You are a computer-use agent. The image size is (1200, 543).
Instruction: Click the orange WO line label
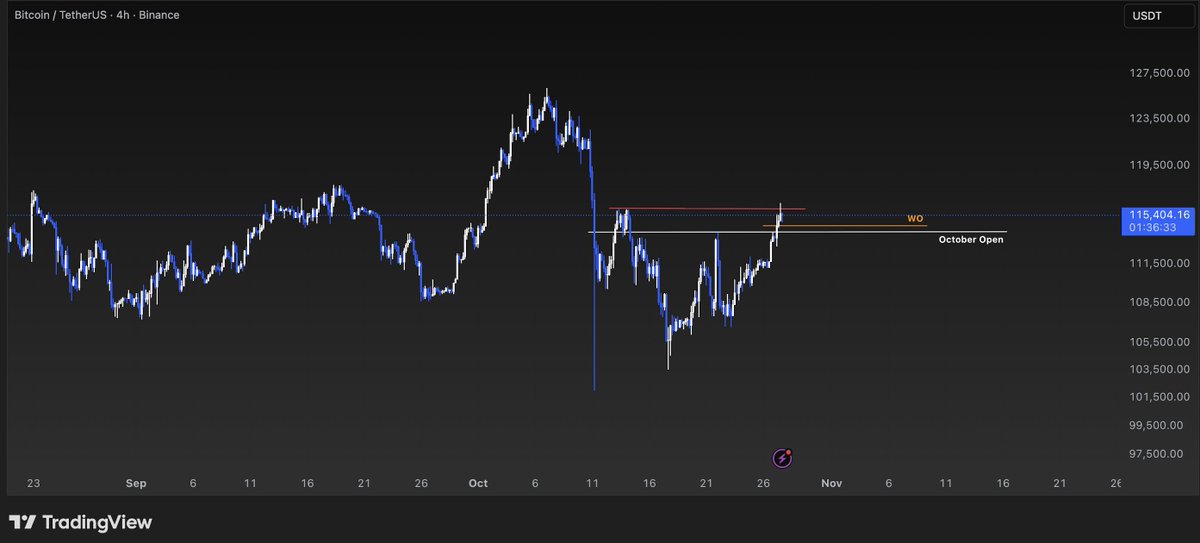tap(915, 218)
